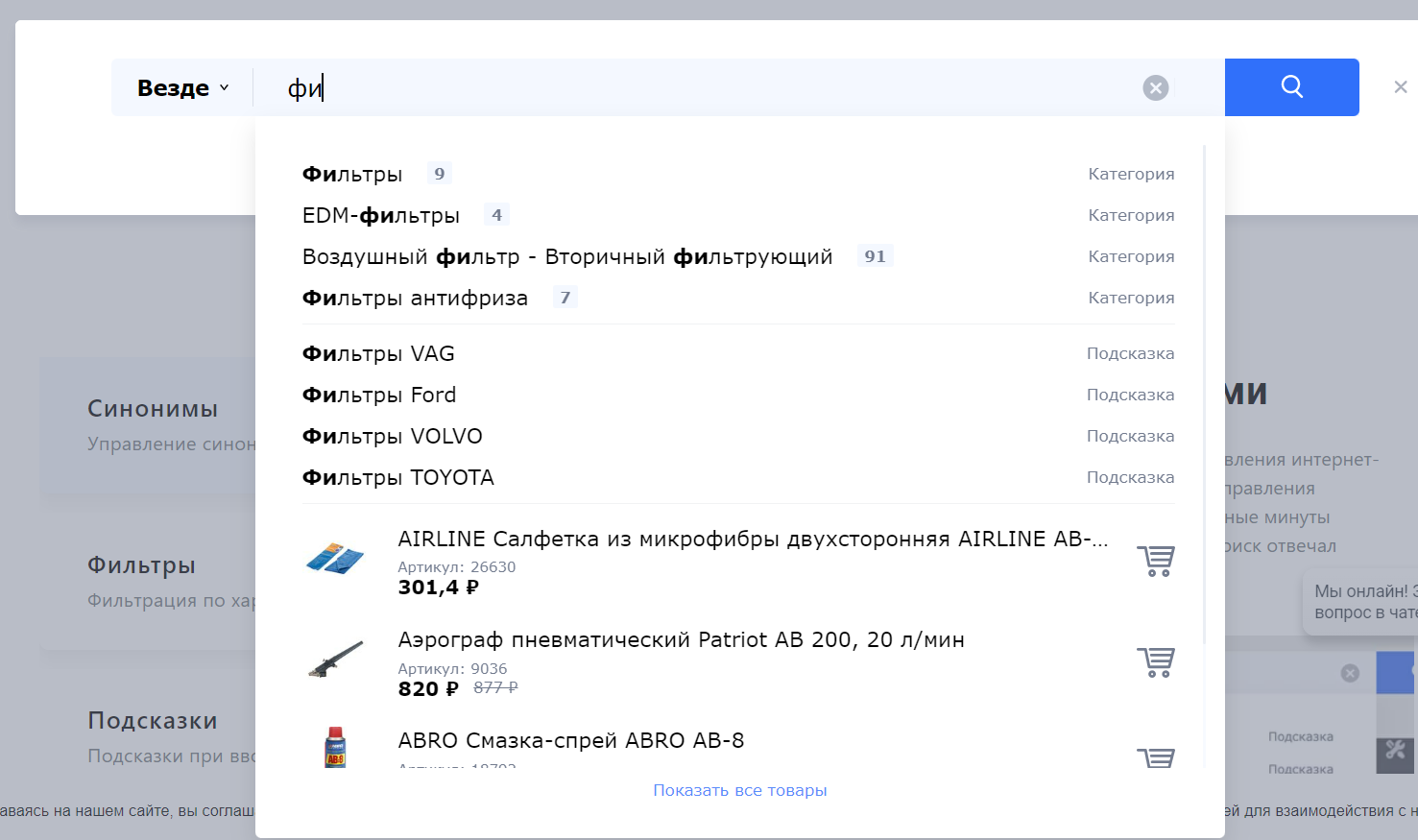Open the Patriot airbrush product thumbnail
Viewport: 1418px width, 840px height.
pyautogui.click(x=335, y=660)
